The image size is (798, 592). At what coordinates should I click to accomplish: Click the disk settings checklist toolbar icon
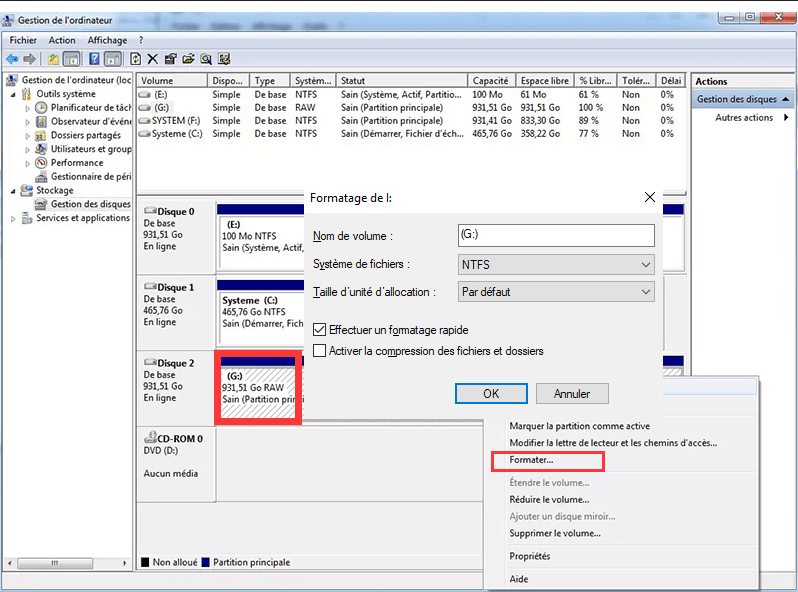coord(224,59)
